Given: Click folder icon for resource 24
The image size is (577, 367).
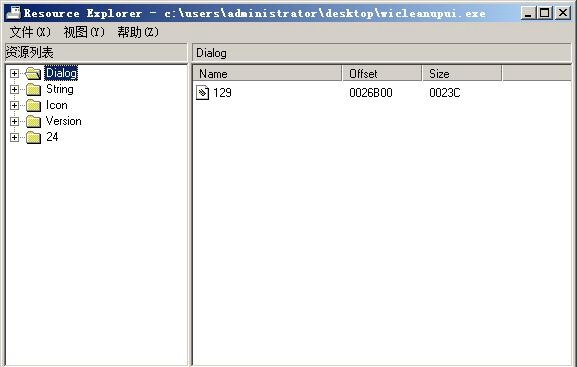Looking at the screenshot, I should point(33,138).
